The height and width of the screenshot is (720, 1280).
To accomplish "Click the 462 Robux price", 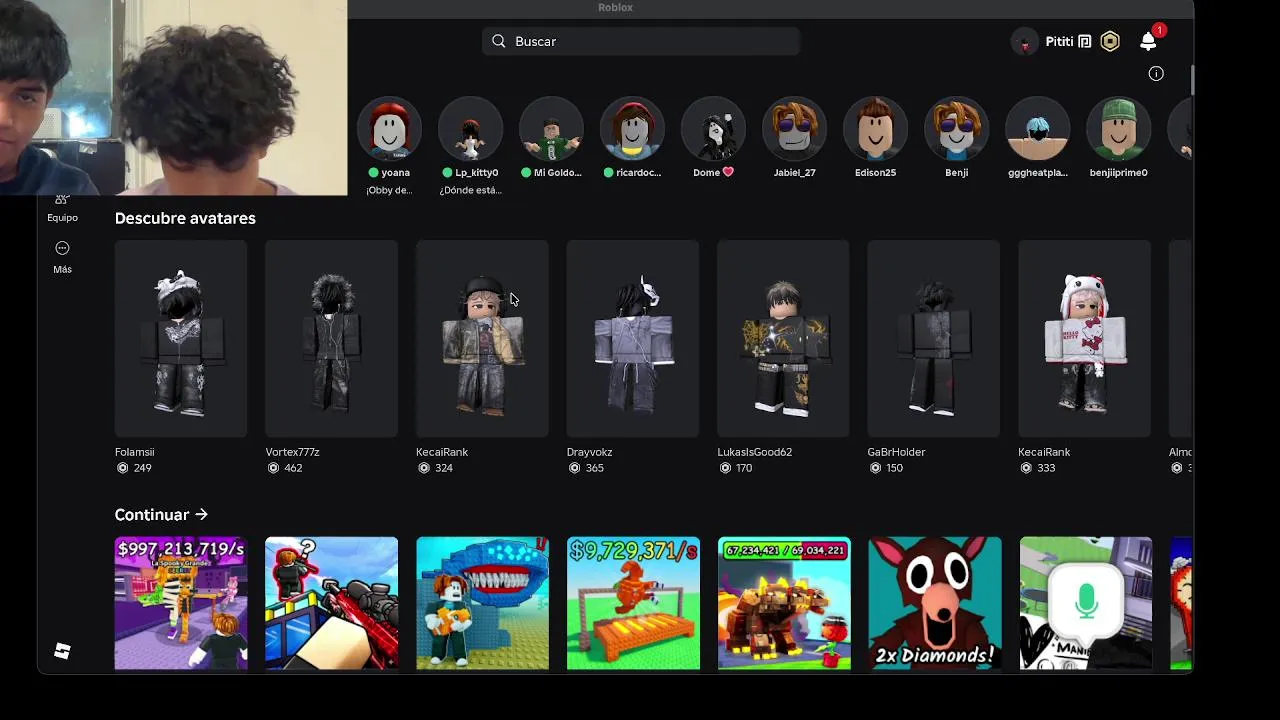I will tap(293, 468).
